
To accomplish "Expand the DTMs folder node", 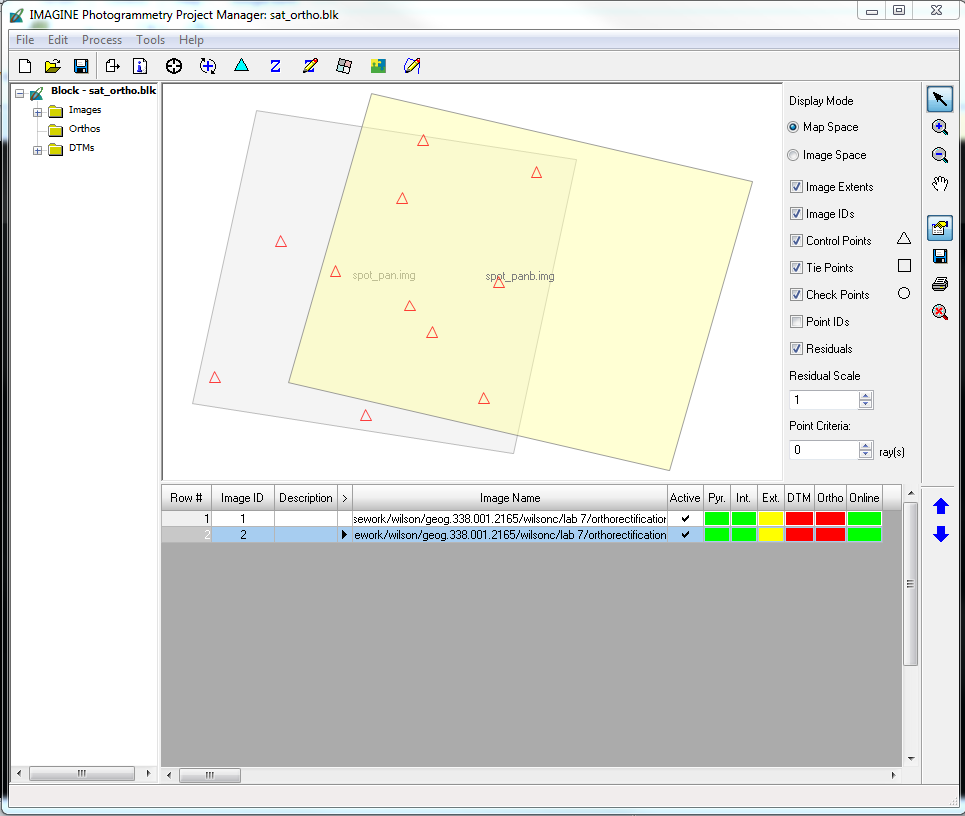I will point(38,150).
